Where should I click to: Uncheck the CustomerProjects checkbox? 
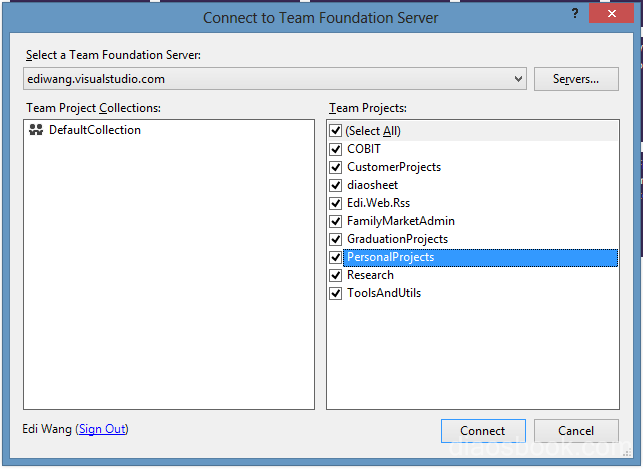point(335,167)
